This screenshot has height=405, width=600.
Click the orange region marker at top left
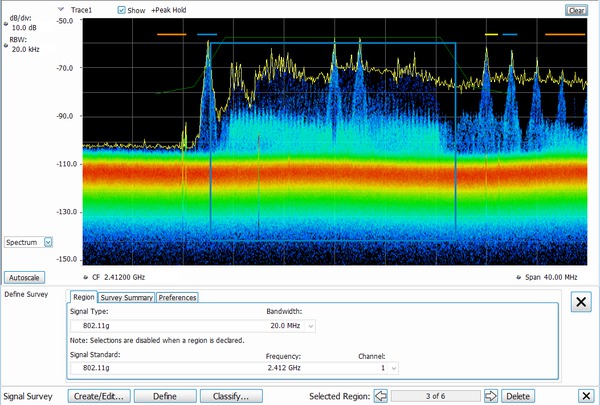click(171, 34)
